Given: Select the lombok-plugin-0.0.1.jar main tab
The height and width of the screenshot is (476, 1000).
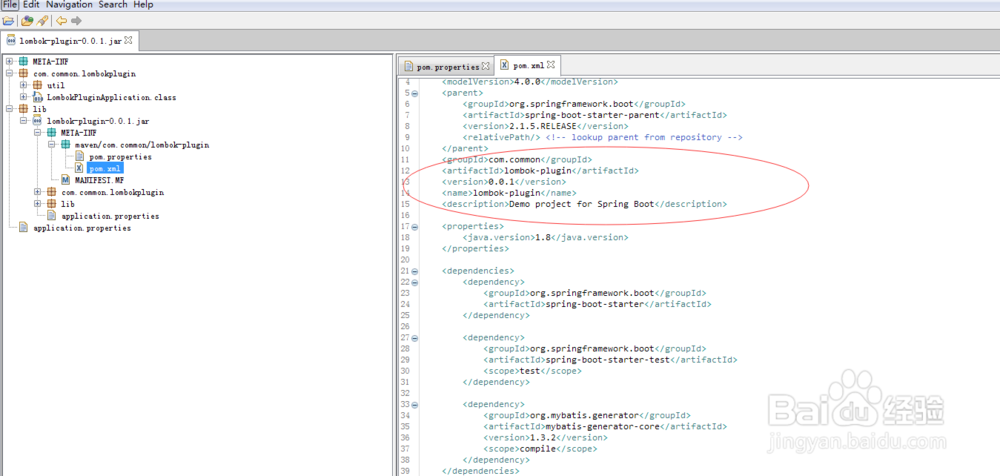Looking at the screenshot, I should click(x=68, y=41).
